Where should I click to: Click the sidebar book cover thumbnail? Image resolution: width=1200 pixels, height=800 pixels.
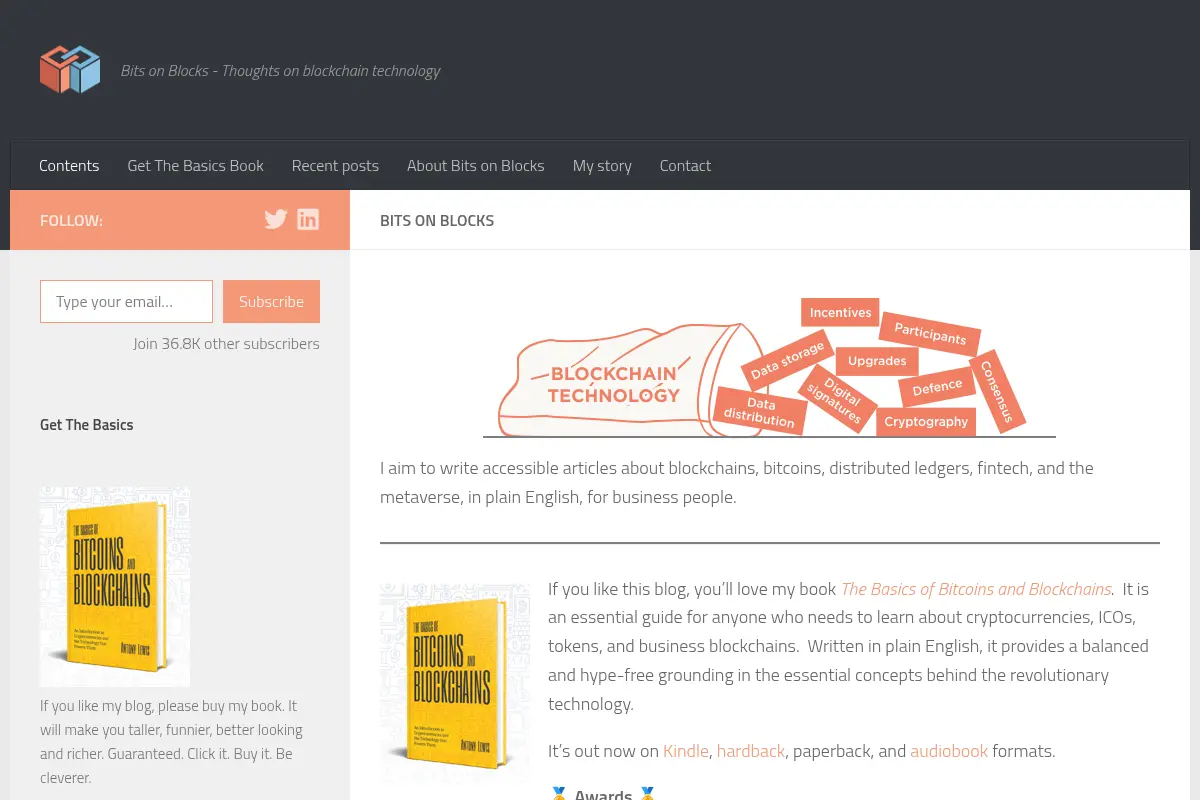click(x=115, y=586)
